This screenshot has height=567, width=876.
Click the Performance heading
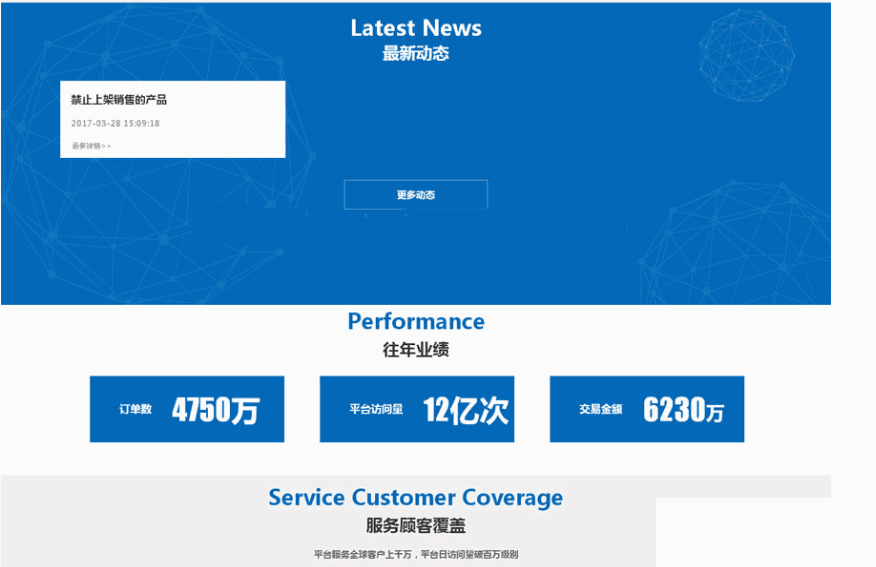pyautogui.click(x=415, y=321)
